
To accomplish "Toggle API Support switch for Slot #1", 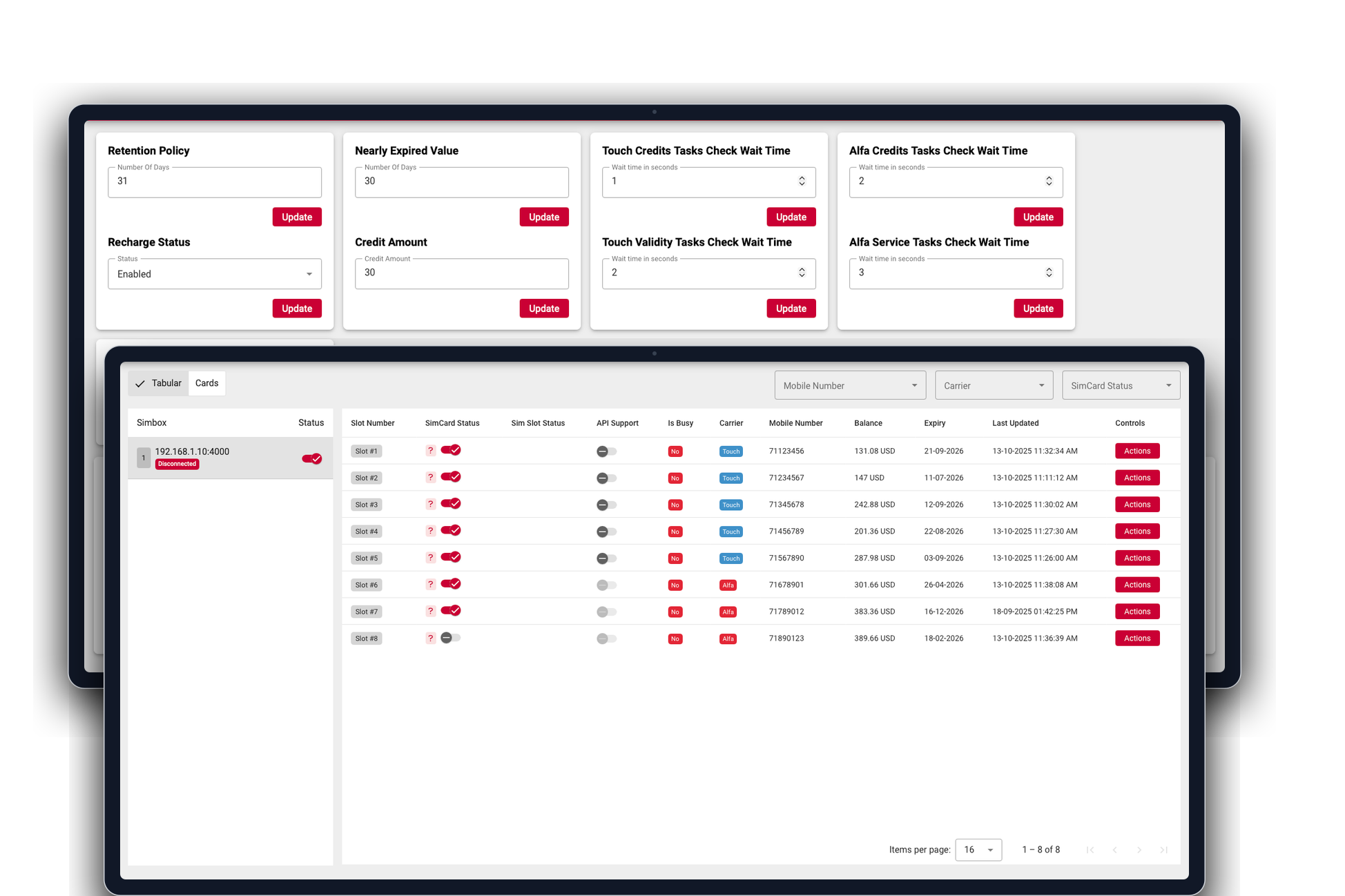I will pyautogui.click(x=606, y=451).
